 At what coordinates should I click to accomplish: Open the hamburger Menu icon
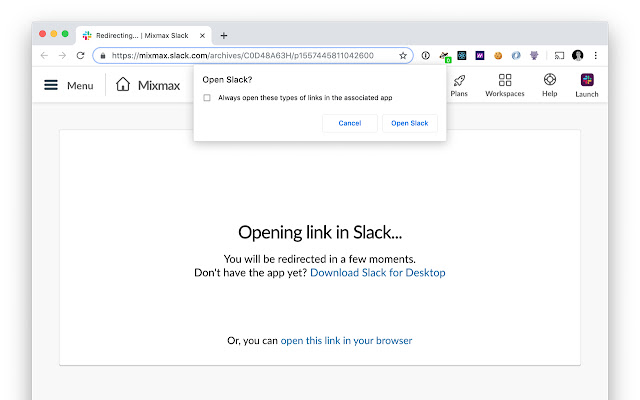51,85
